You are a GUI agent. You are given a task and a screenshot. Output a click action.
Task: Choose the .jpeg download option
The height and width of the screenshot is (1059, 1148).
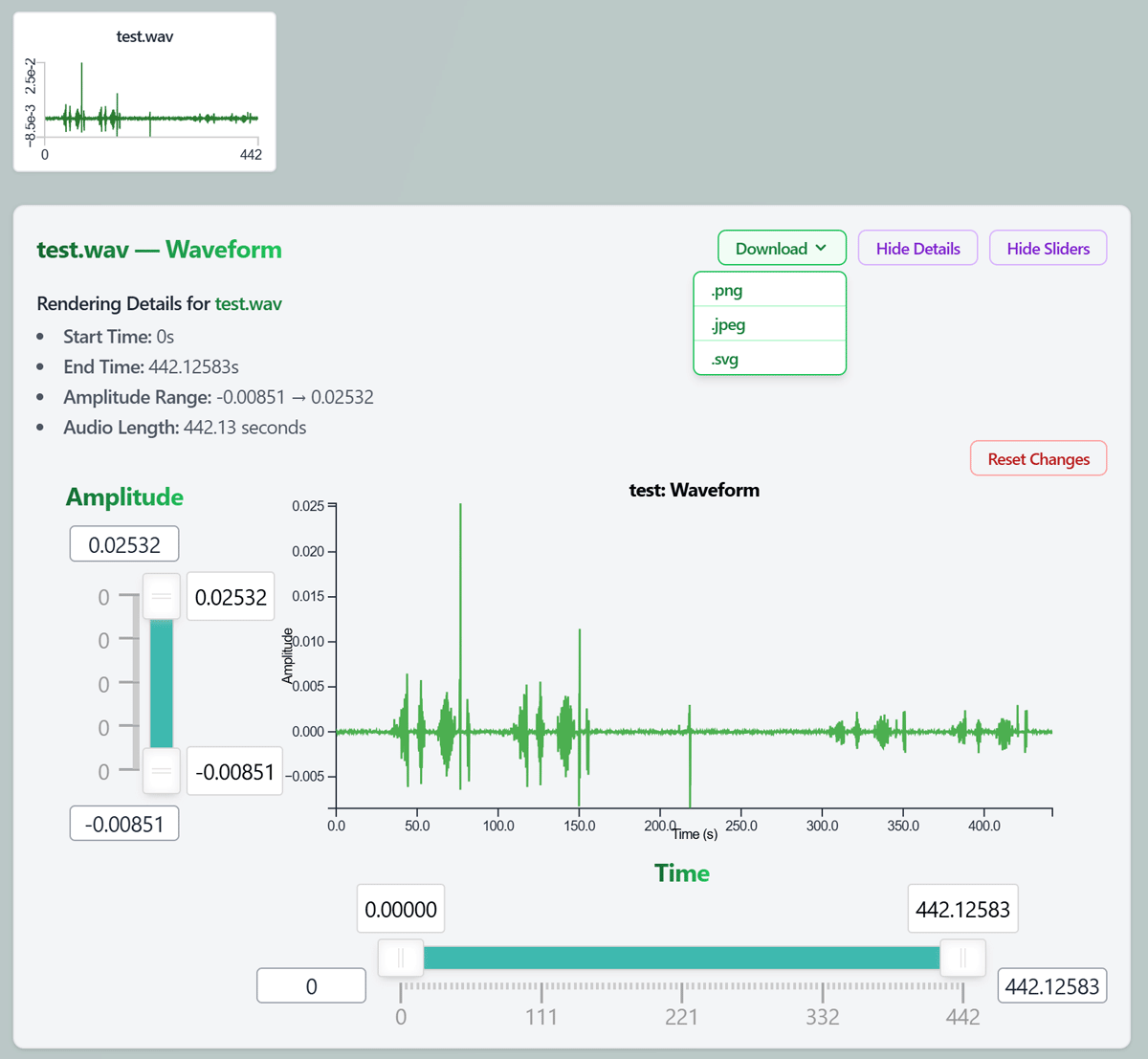point(769,324)
